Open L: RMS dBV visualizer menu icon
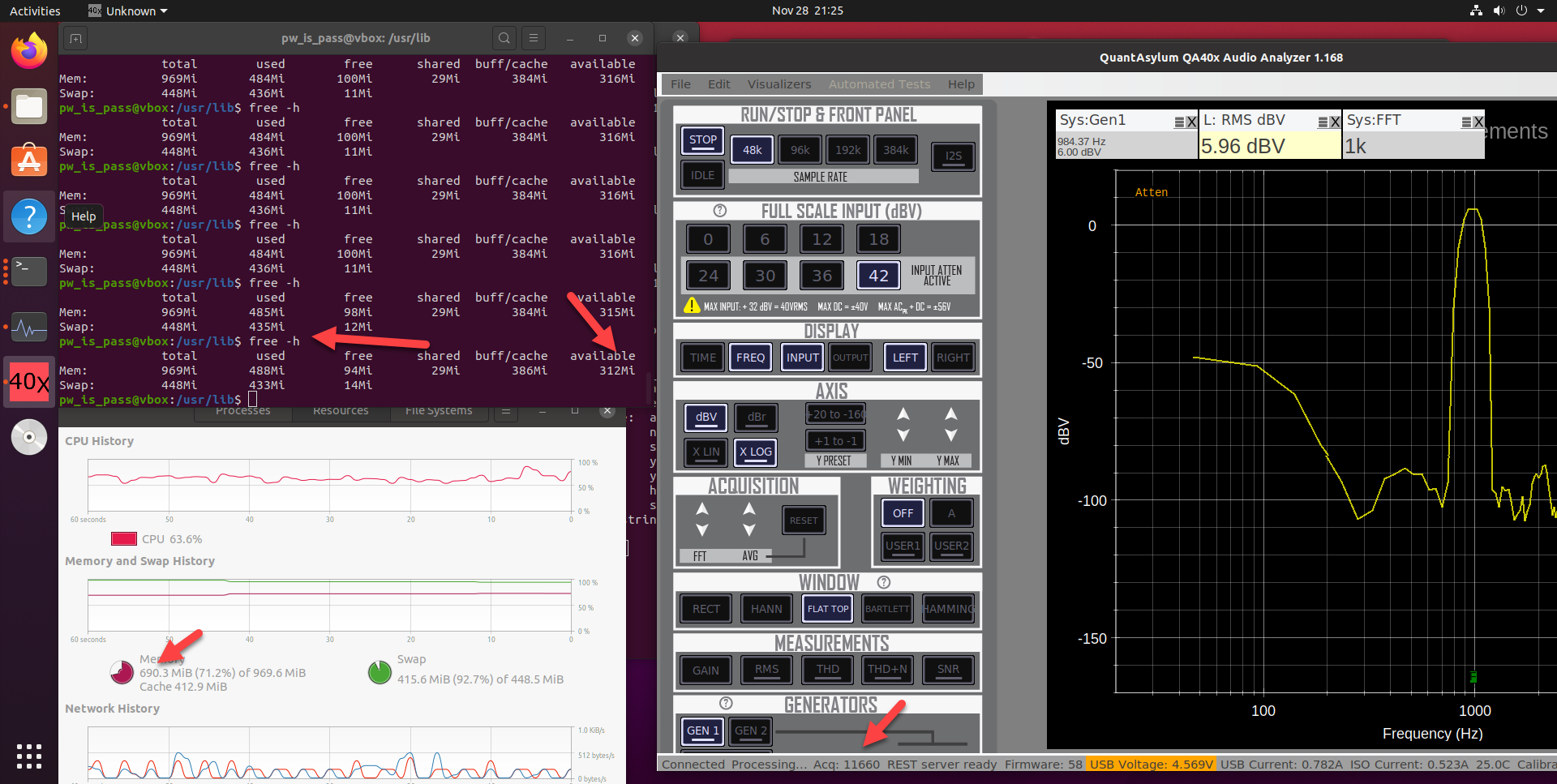Viewport: 1557px width, 784px height. (1323, 122)
